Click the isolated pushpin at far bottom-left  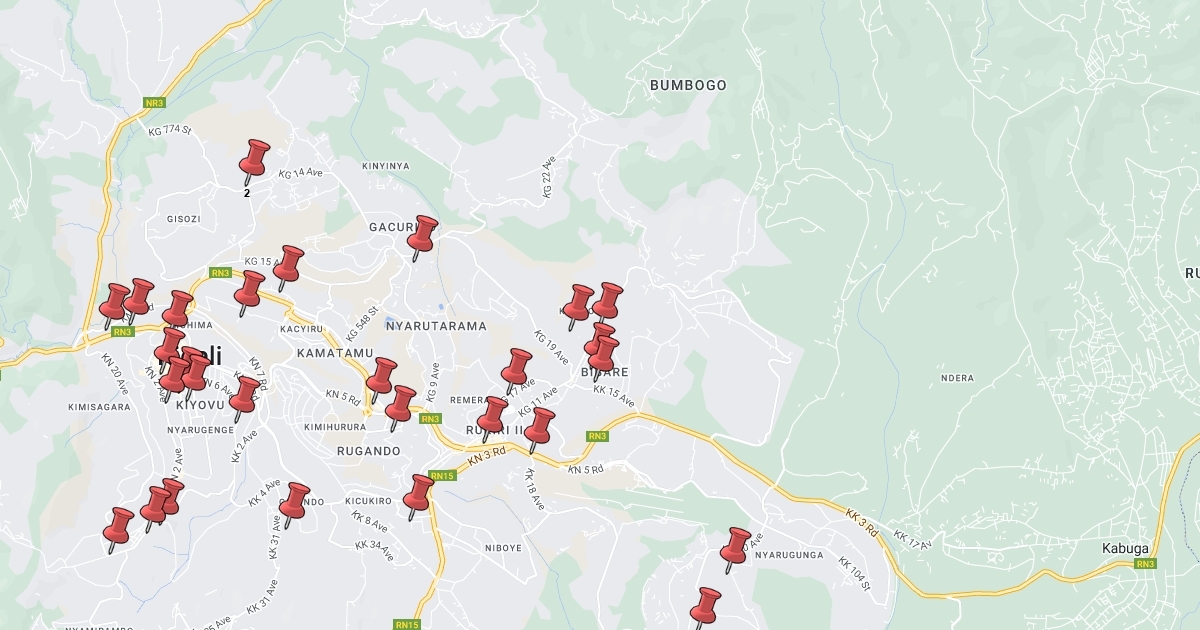tap(118, 527)
